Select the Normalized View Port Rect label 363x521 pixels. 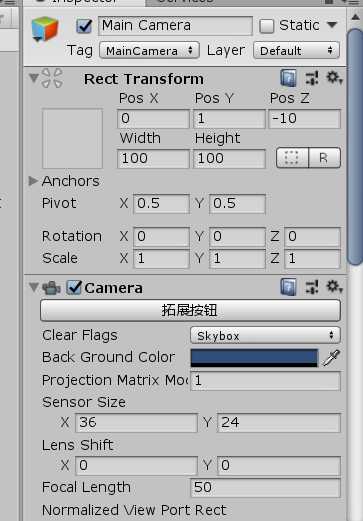pyautogui.click(x=134, y=510)
